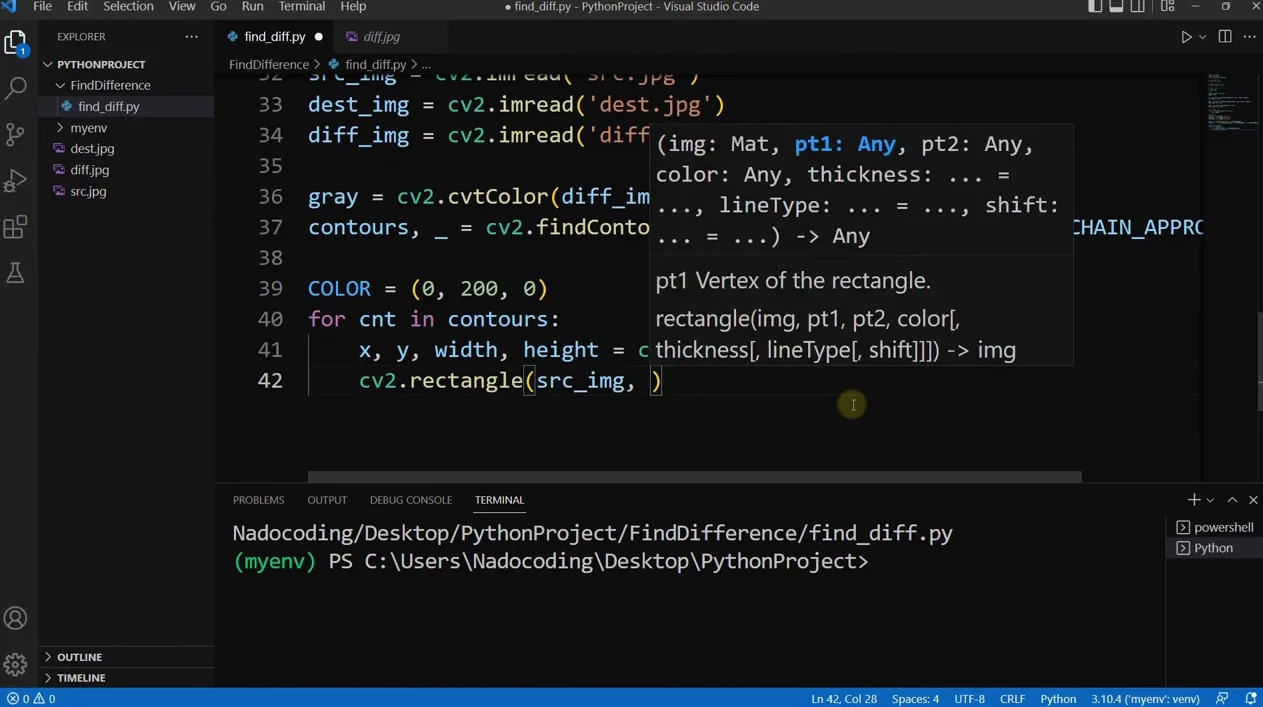The width and height of the screenshot is (1263, 707).
Task: Expand the OUTLINE section
Action: tap(126, 657)
